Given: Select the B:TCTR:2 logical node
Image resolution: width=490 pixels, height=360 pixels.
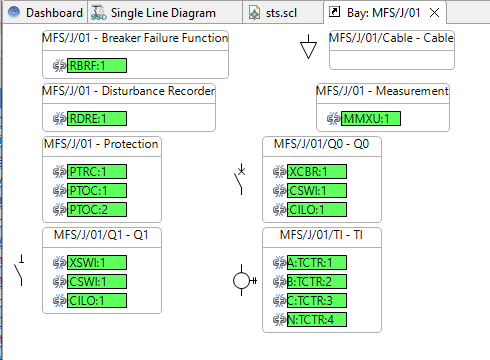Looking at the screenshot, I should coord(317,281).
